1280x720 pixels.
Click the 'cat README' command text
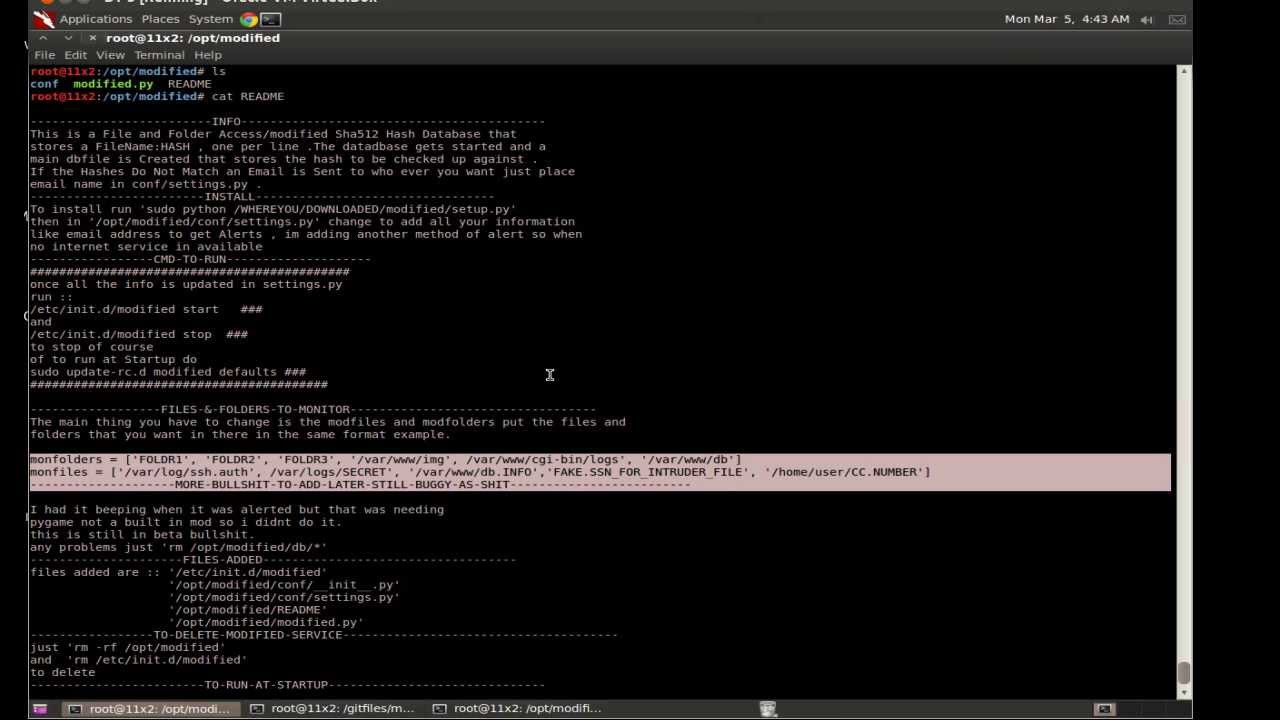(x=248, y=97)
